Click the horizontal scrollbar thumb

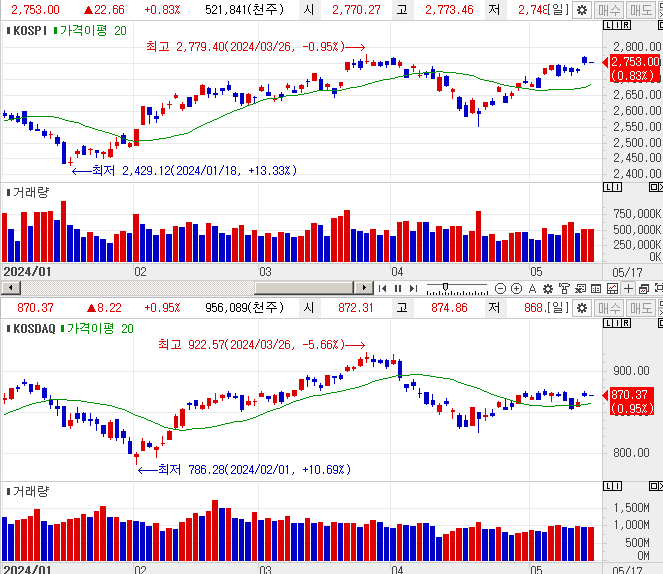[x=304, y=288]
